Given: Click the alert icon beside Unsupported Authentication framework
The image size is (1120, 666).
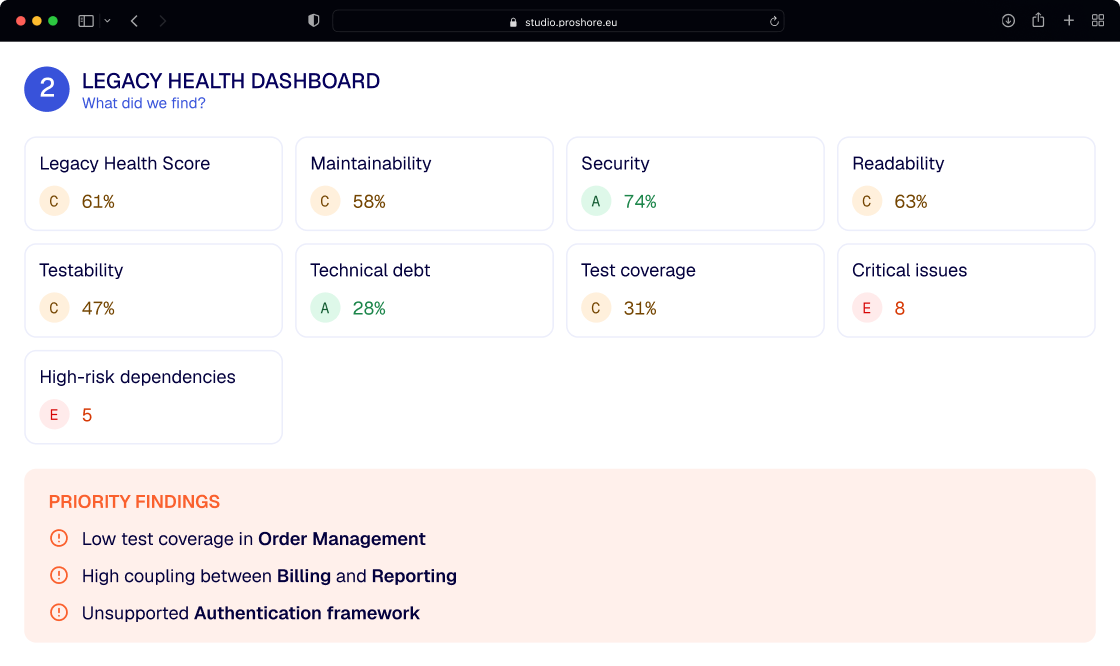Looking at the screenshot, I should pos(59,612).
